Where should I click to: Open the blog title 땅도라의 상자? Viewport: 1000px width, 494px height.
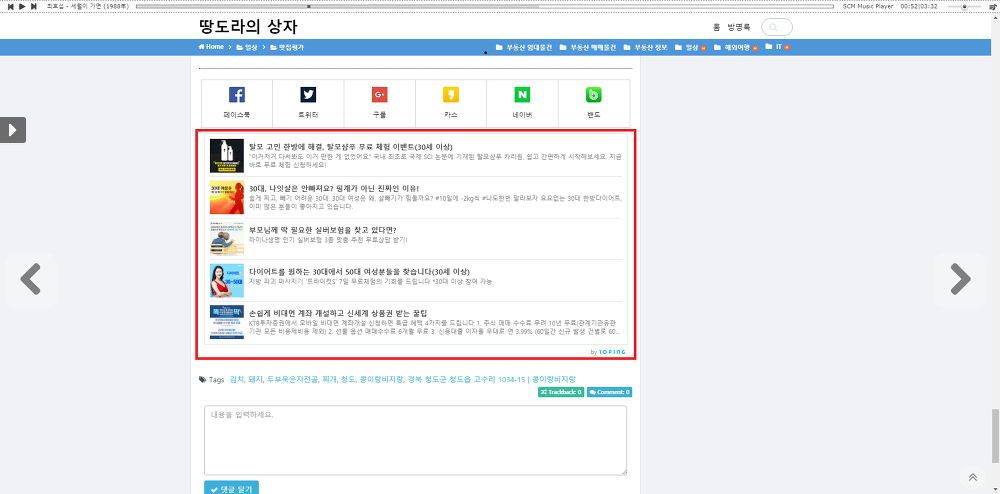(x=248, y=27)
